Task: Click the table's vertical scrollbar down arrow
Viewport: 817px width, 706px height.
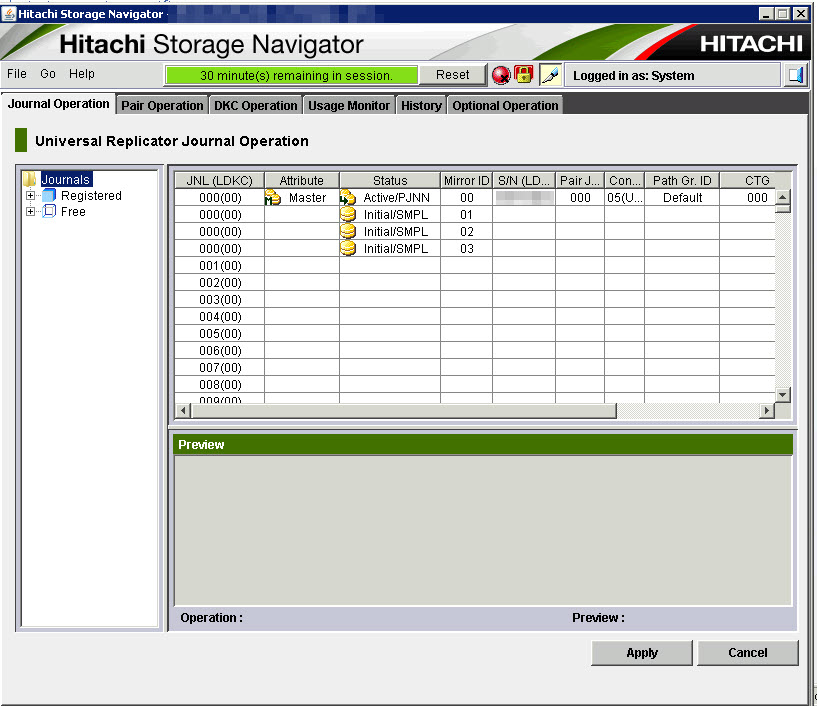Action: (x=783, y=395)
